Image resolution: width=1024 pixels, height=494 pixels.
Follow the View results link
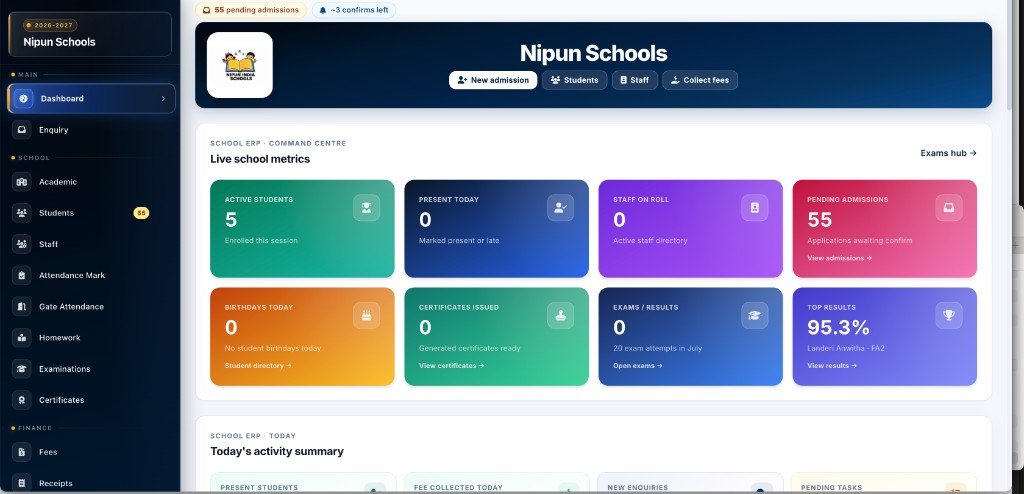coord(832,366)
